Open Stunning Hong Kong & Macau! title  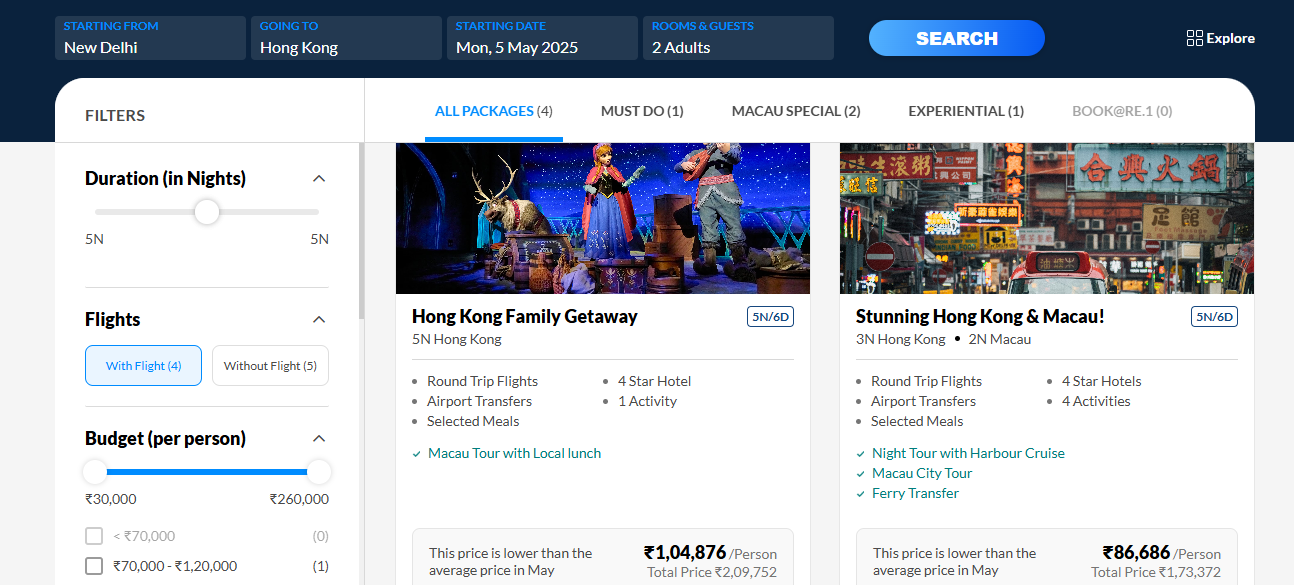(x=980, y=317)
